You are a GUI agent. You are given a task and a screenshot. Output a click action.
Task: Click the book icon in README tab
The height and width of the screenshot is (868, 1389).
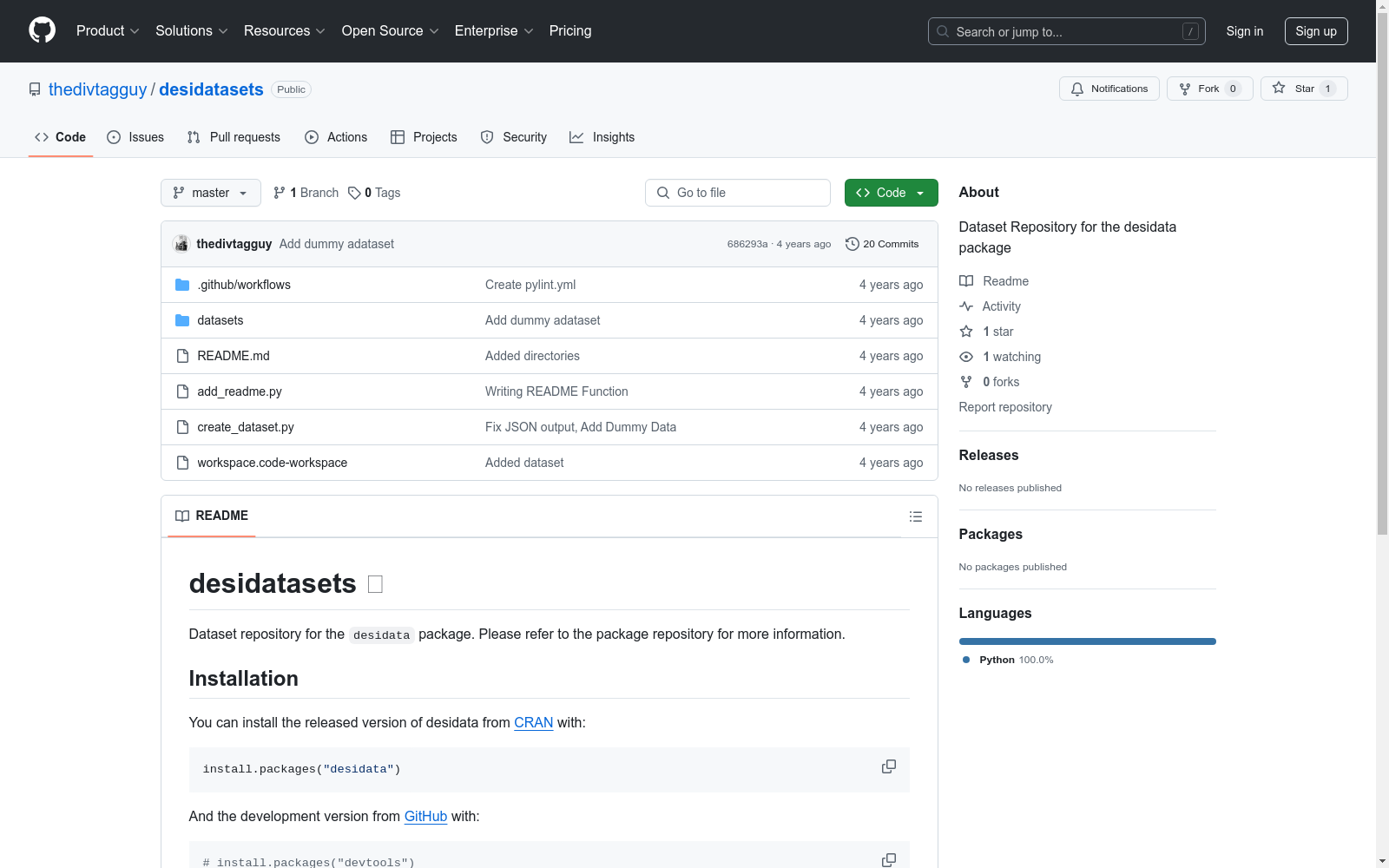[182, 516]
